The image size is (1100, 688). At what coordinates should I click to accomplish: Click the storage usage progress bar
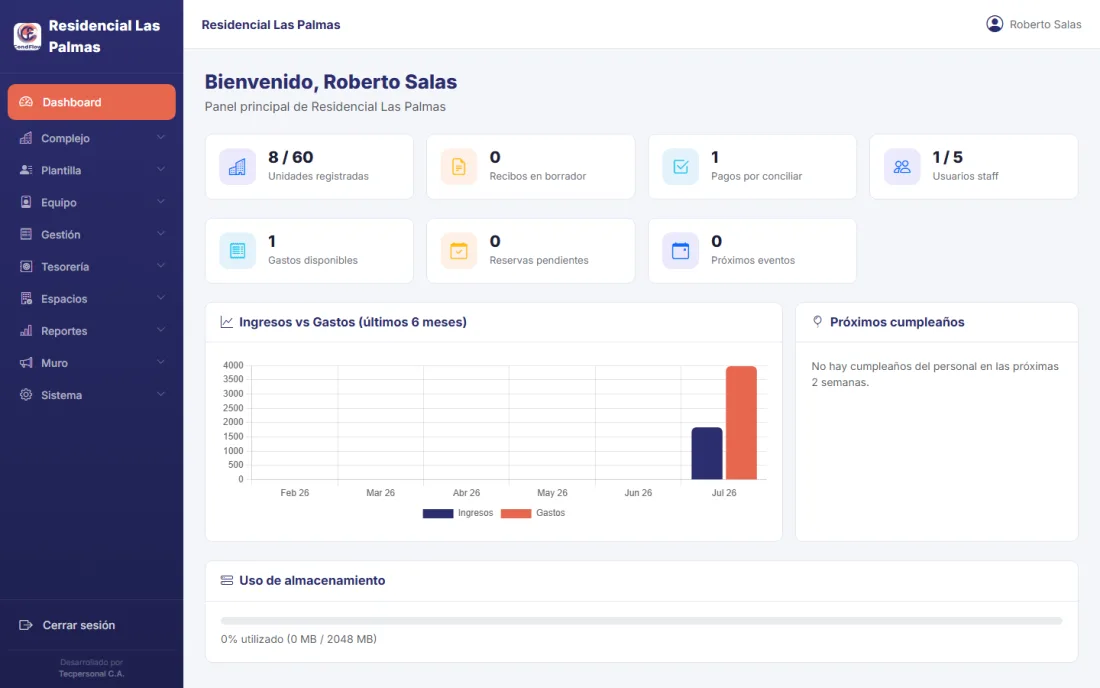641,621
